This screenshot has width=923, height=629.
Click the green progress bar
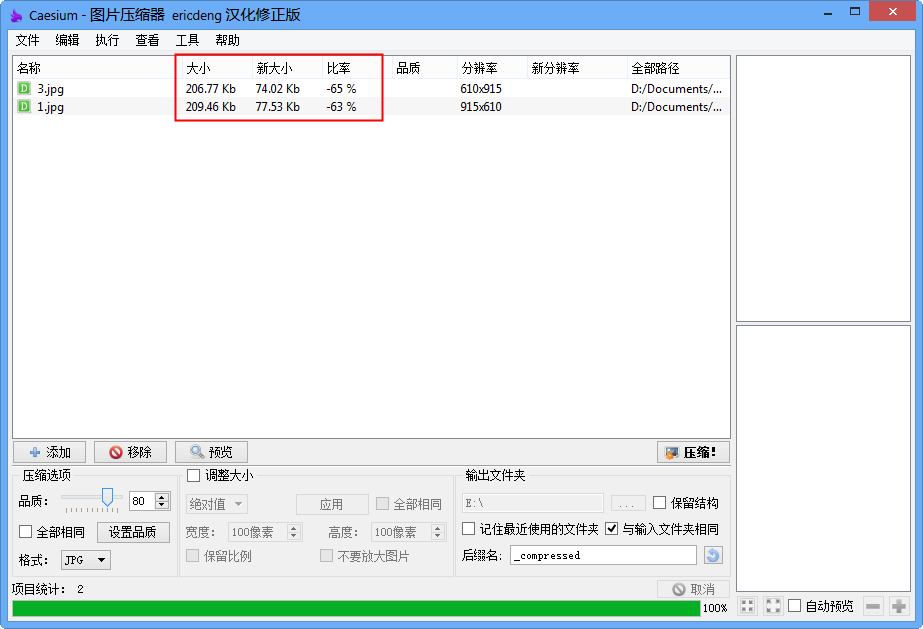point(356,608)
